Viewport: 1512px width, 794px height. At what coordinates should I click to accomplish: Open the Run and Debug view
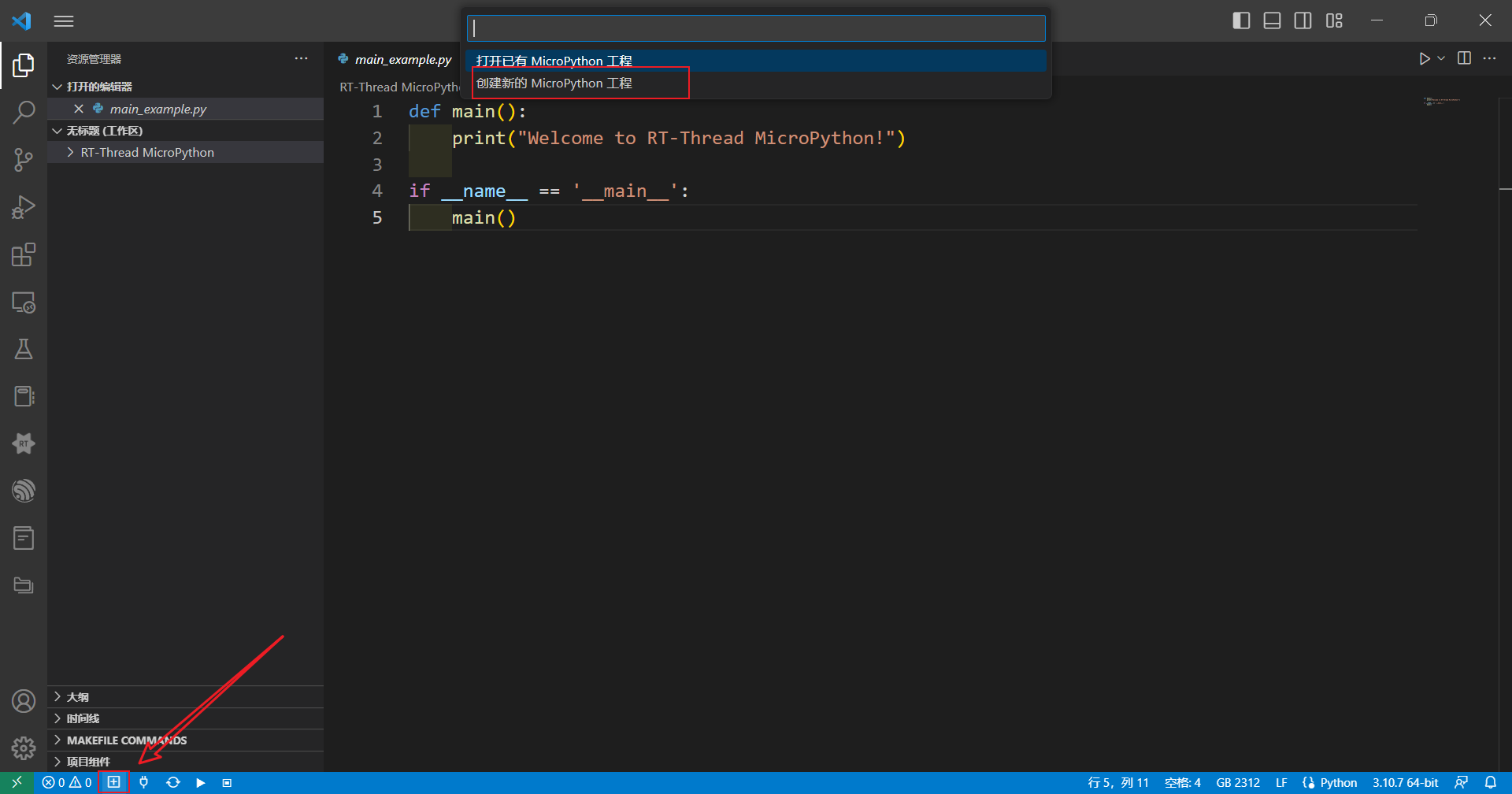pos(24,207)
